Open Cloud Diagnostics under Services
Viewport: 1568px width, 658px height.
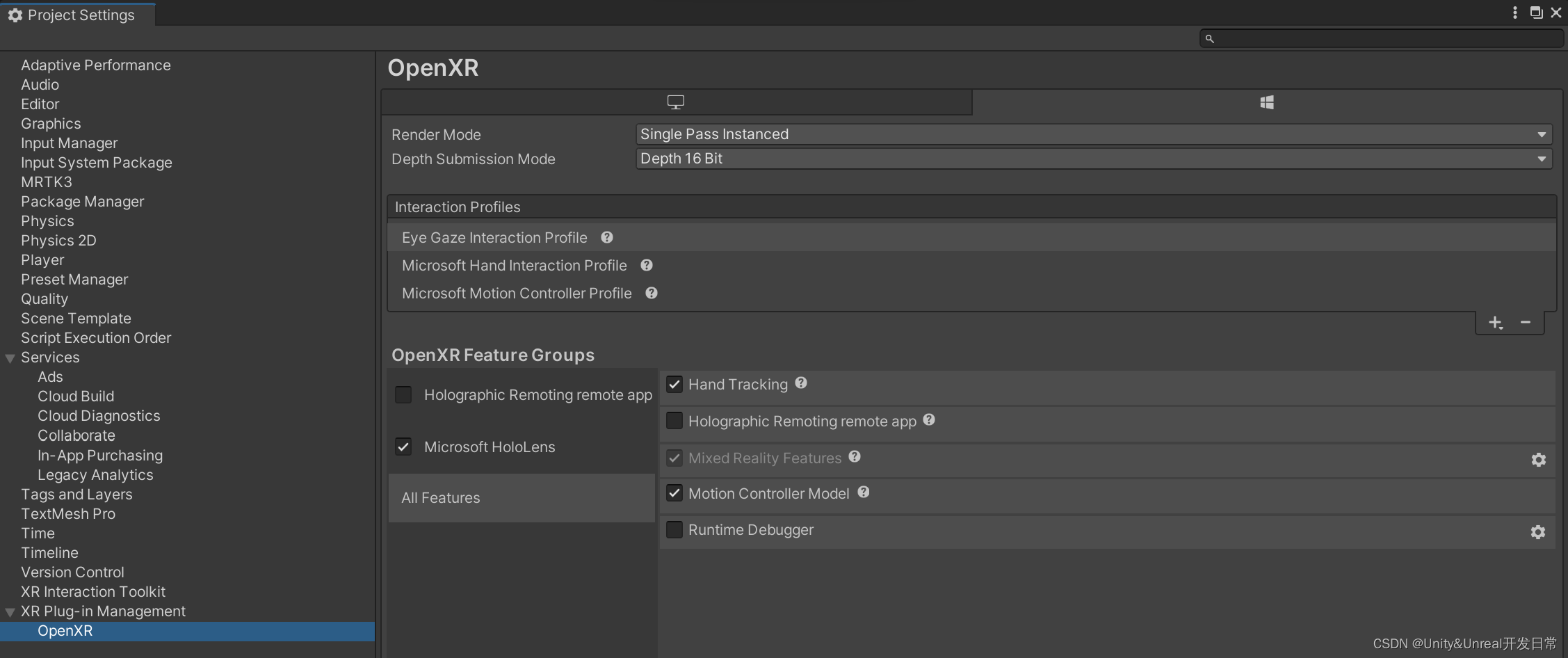tap(99, 415)
